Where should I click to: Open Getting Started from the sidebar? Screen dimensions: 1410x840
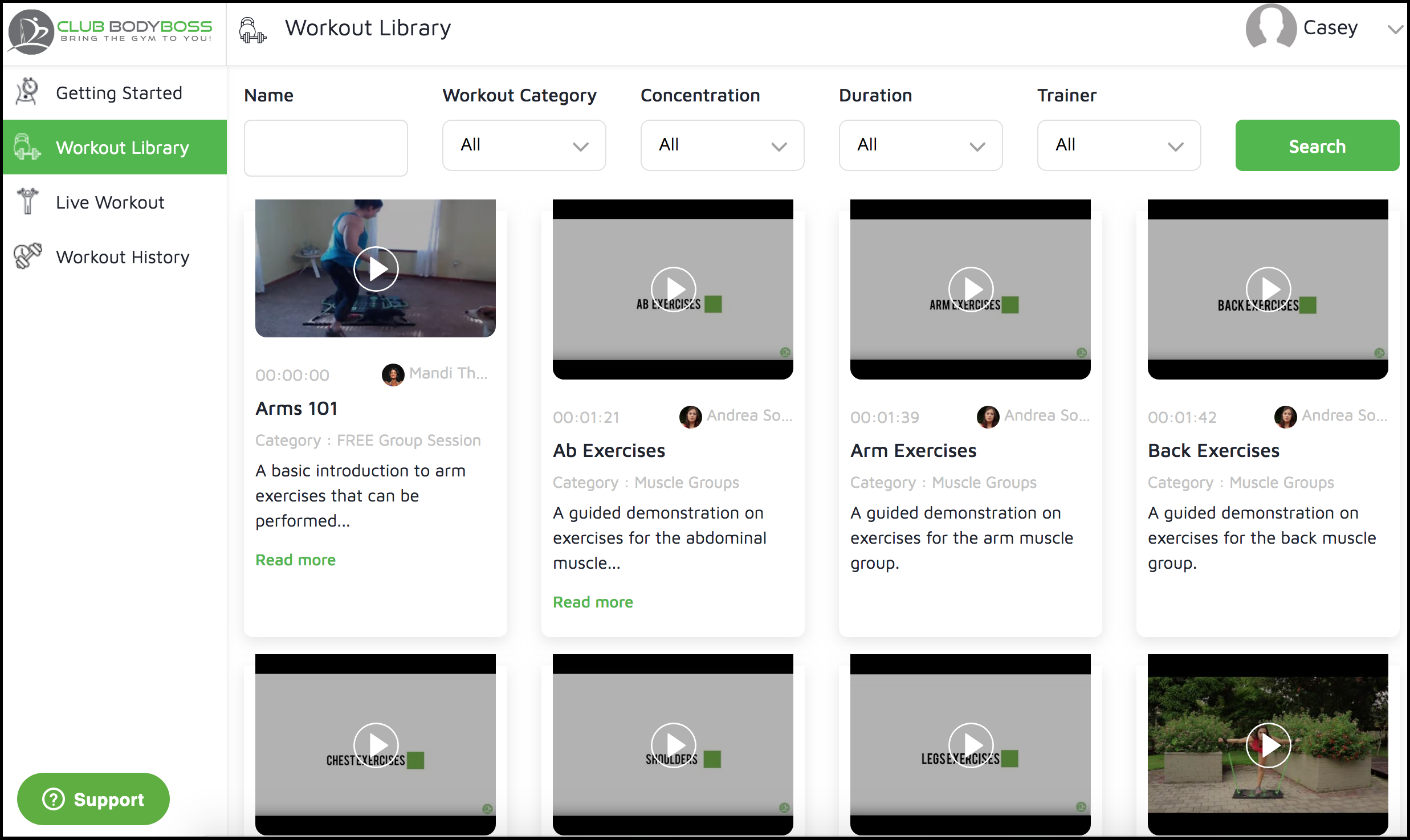(115, 92)
